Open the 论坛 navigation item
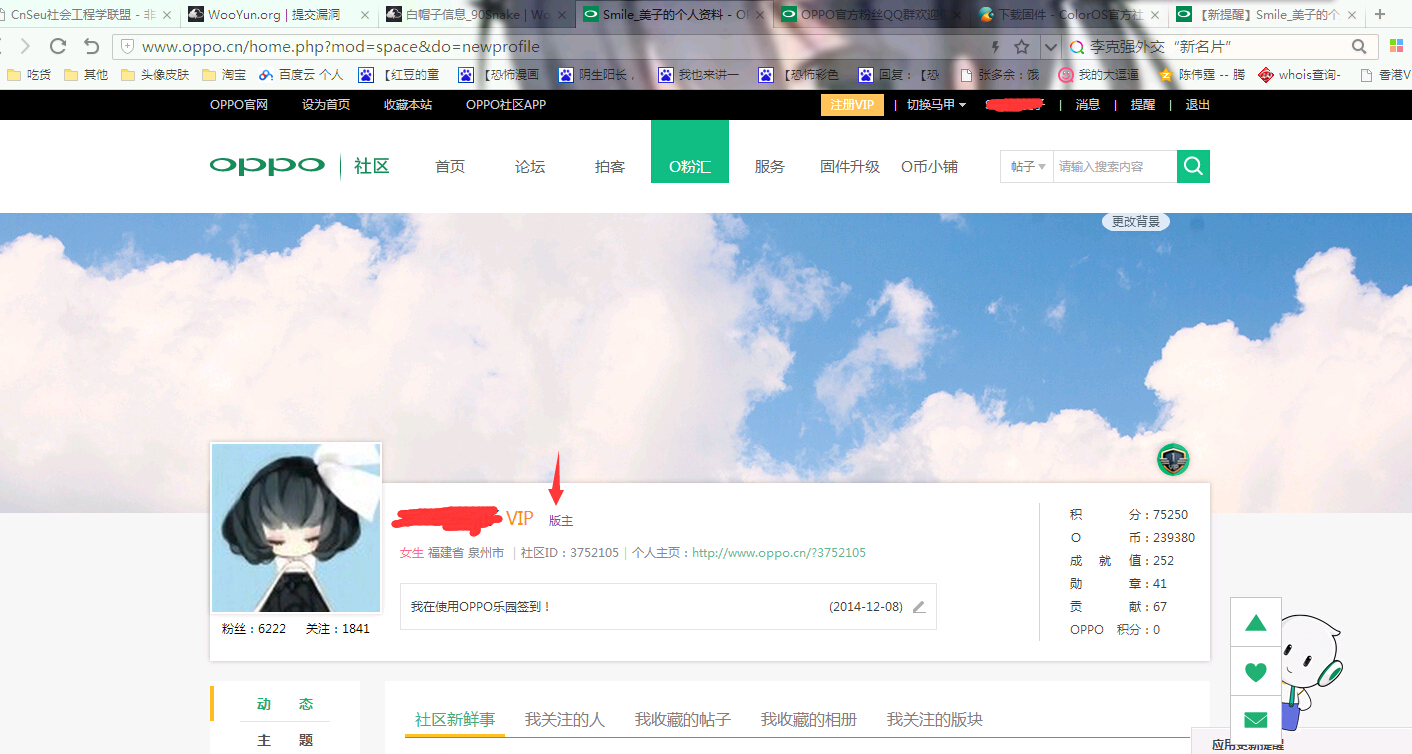This screenshot has height=754, width=1412. (x=530, y=167)
